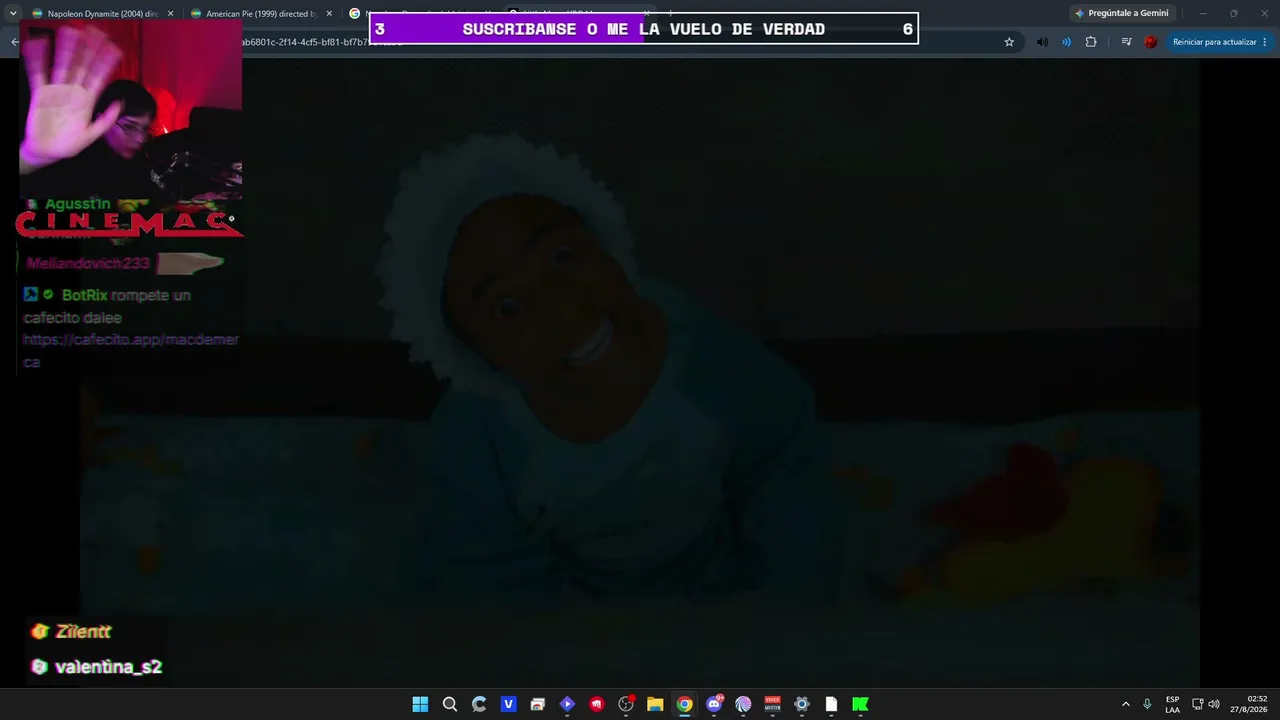Open the red fist taskbar app
The width and height of the screenshot is (1280, 720).
(x=597, y=704)
